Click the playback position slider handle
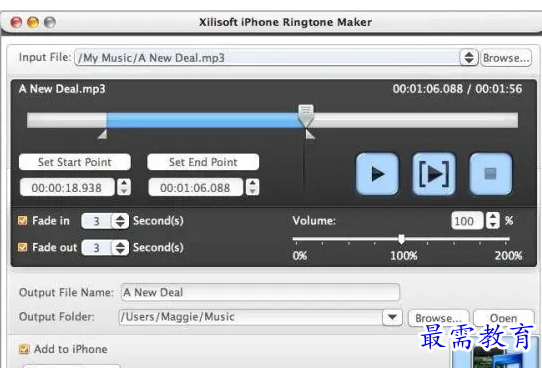Viewport: 542px width, 368px height. pyautogui.click(x=306, y=115)
